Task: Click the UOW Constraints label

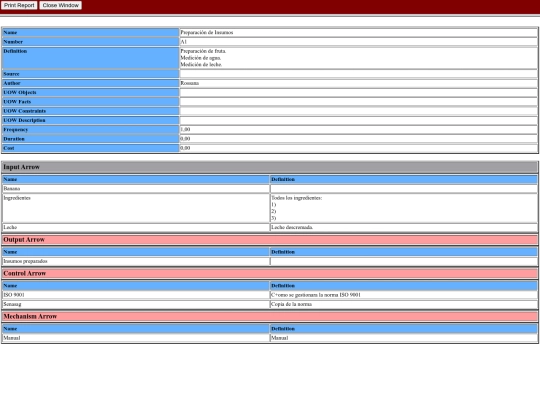Action: pyautogui.click(x=24, y=111)
